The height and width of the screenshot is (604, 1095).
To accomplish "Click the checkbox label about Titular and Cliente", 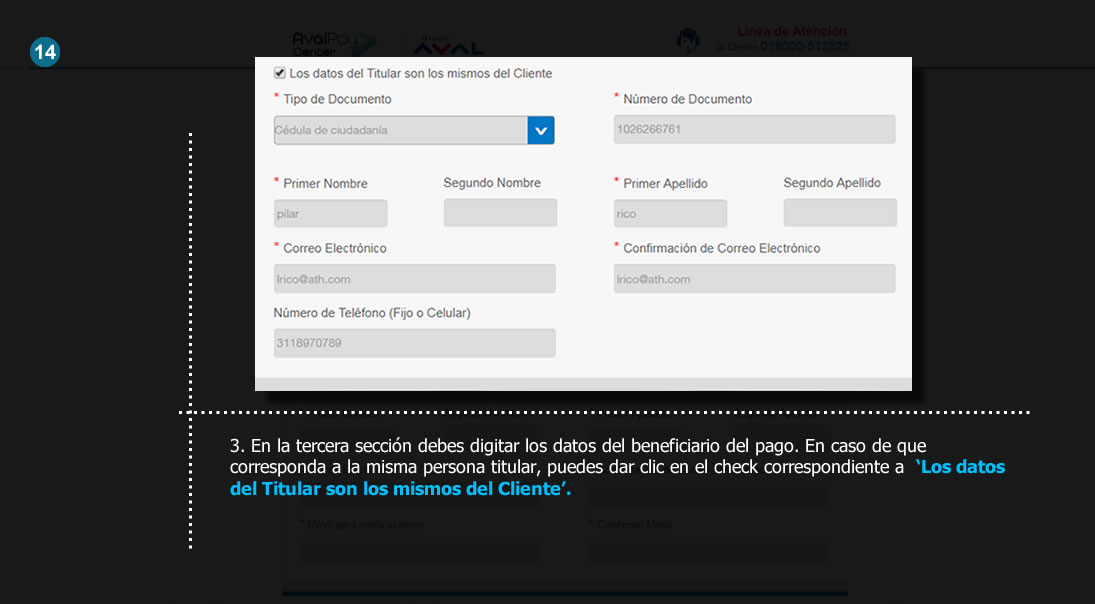I will point(420,73).
